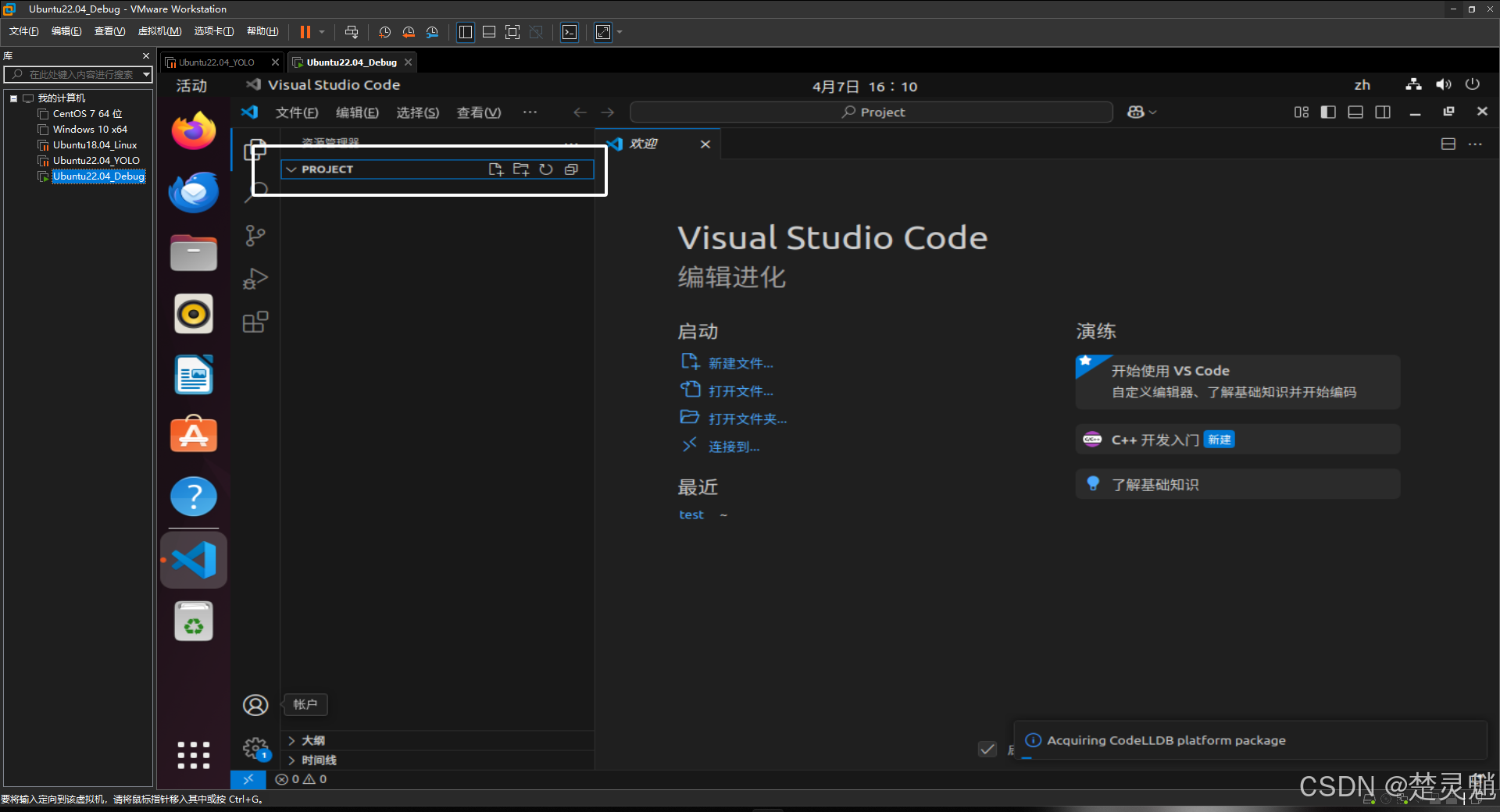Enter VMware full screen mode icon
Image resolution: width=1500 pixels, height=812 pixels.
(x=512, y=32)
